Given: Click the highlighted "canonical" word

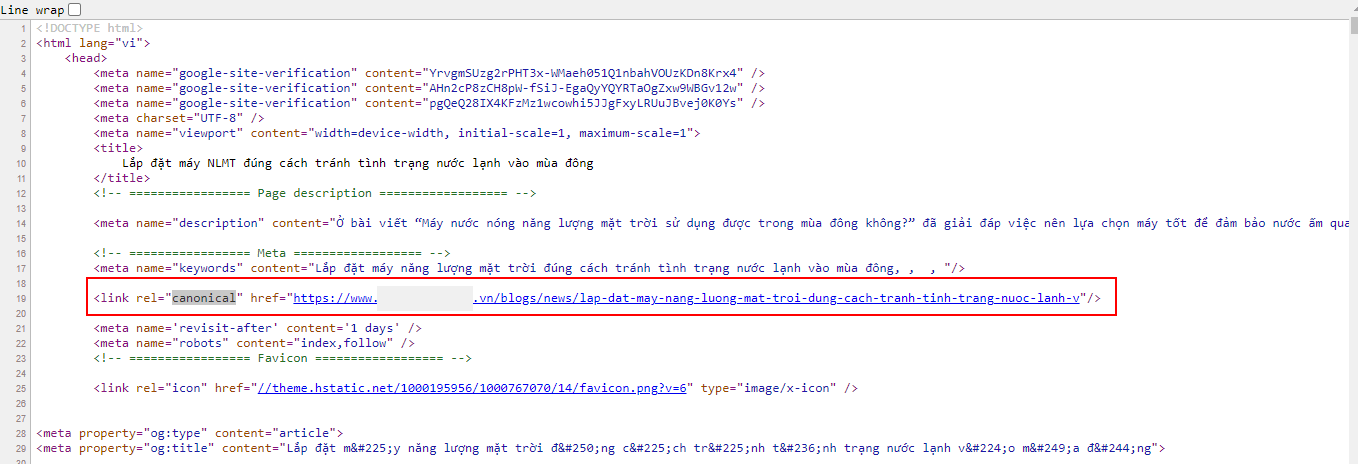Looking at the screenshot, I should click(x=204, y=298).
